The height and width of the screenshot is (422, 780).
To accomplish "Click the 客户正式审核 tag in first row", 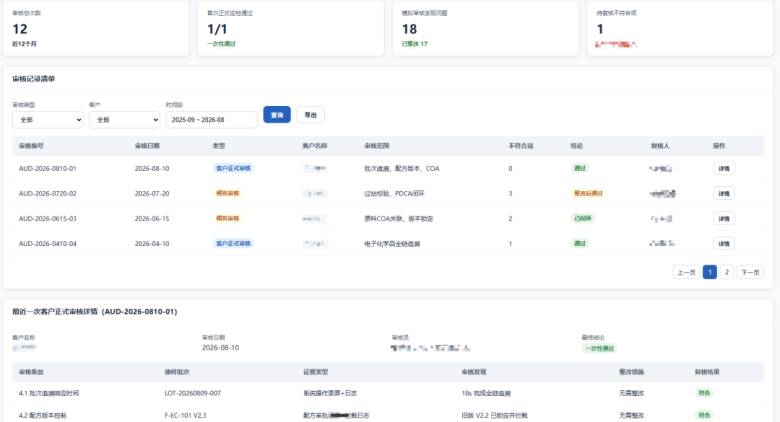I will (x=233, y=168).
